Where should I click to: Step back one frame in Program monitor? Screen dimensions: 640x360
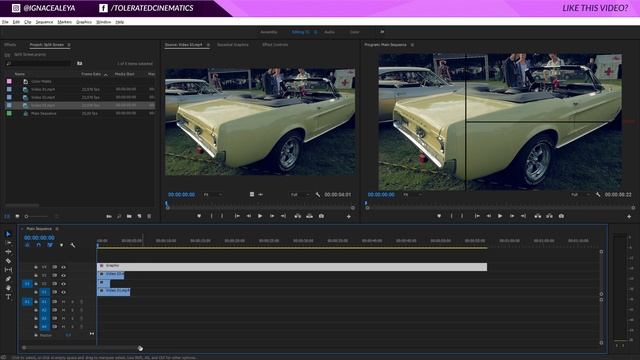[x=488, y=216]
